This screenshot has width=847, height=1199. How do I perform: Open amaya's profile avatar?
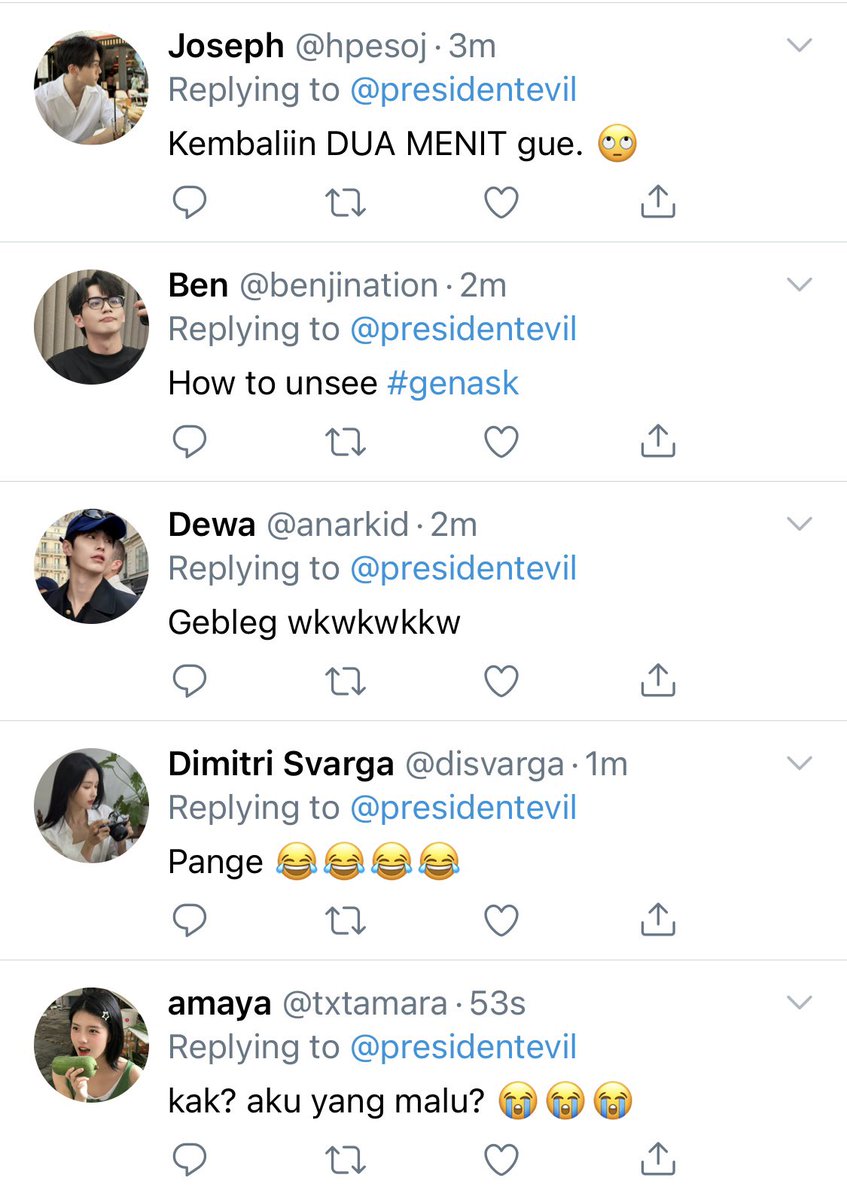[91, 1045]
